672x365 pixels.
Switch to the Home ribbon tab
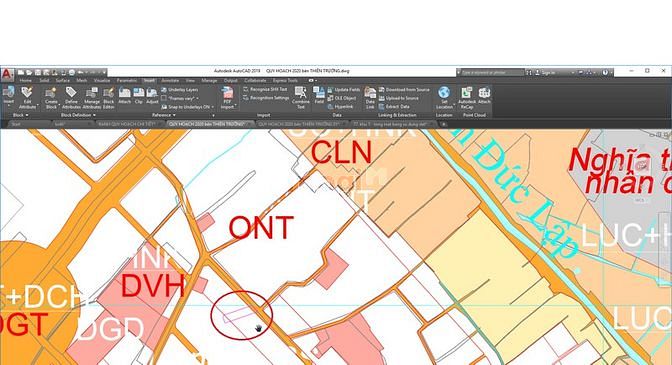(25, 81)
